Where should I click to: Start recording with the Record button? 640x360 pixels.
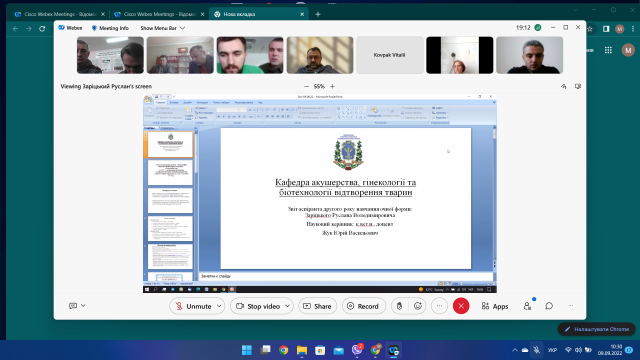click(363, 306)
